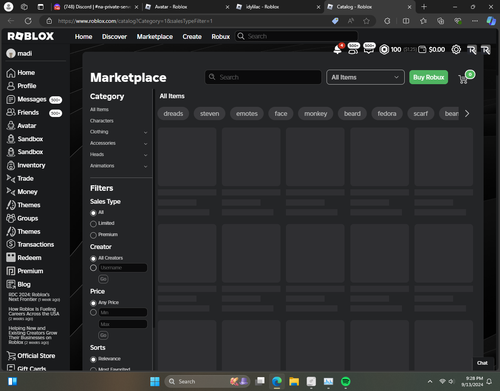Viewport: 500px width, 391px height.
Task: Refresh the browser page
Action: point(28,21)
